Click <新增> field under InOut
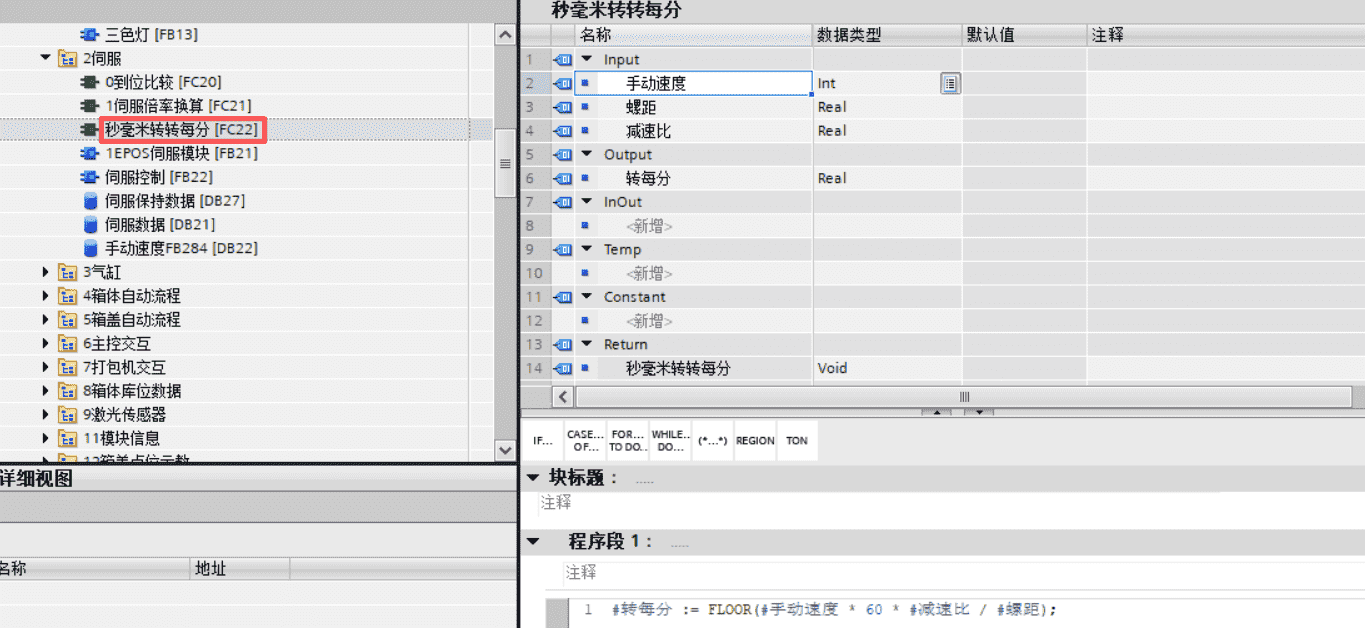 (x=649, y=226)
